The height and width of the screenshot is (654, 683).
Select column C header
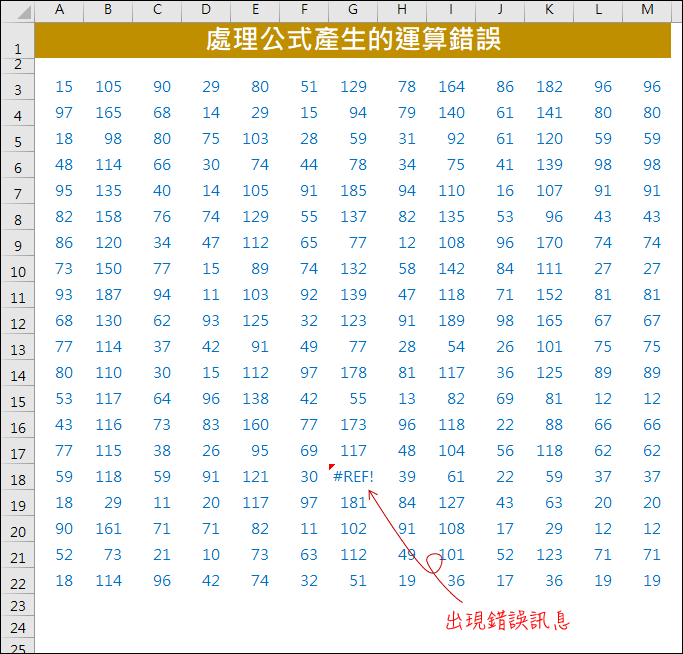[157, 10]
